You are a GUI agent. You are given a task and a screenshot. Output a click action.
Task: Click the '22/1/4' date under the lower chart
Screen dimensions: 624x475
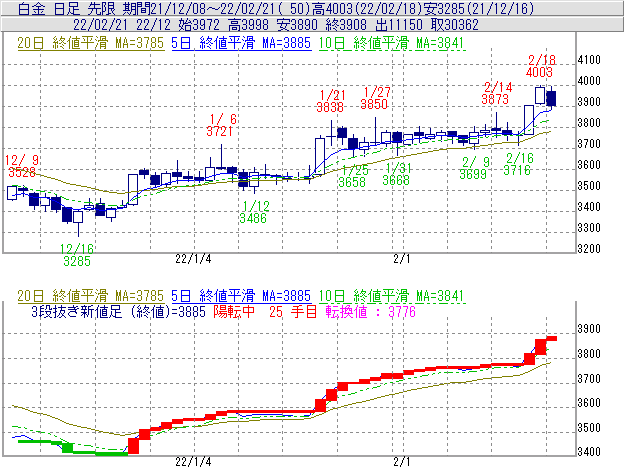click(193, 461)
